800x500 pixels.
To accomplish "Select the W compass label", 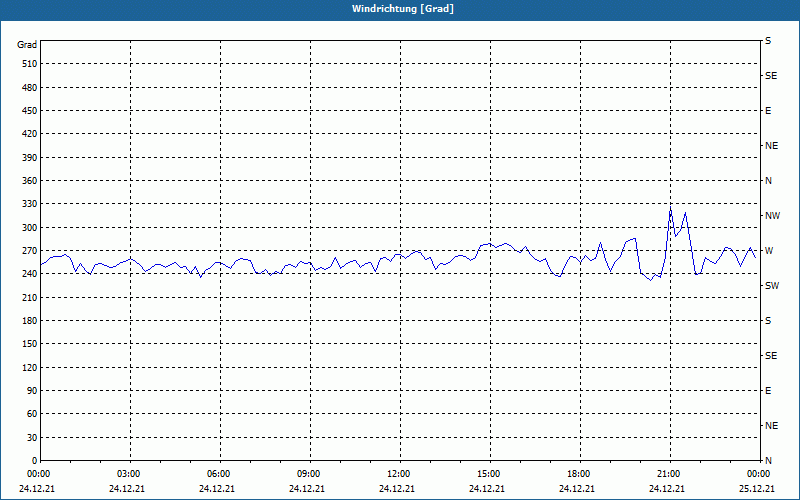I will (x=769, y=251).
